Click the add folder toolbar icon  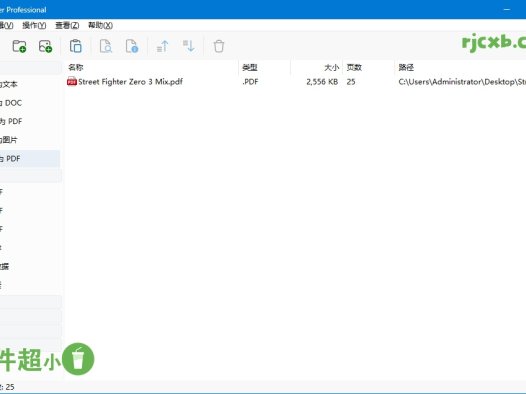click(x=19, y=46)
